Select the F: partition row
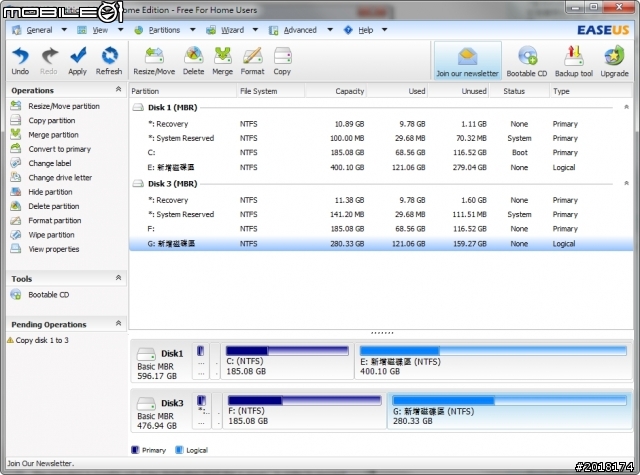This screenshot has height=475, width=640. coord(381,229)
